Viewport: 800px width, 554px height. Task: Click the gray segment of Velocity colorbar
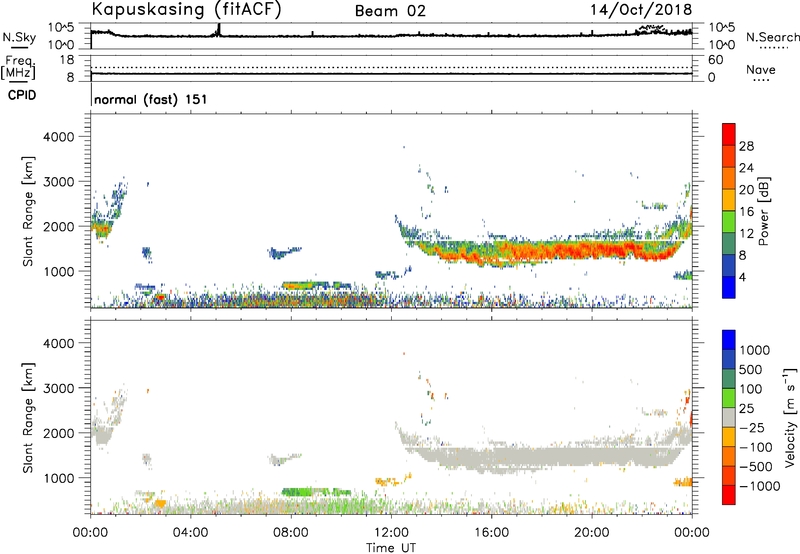point(729,417)
